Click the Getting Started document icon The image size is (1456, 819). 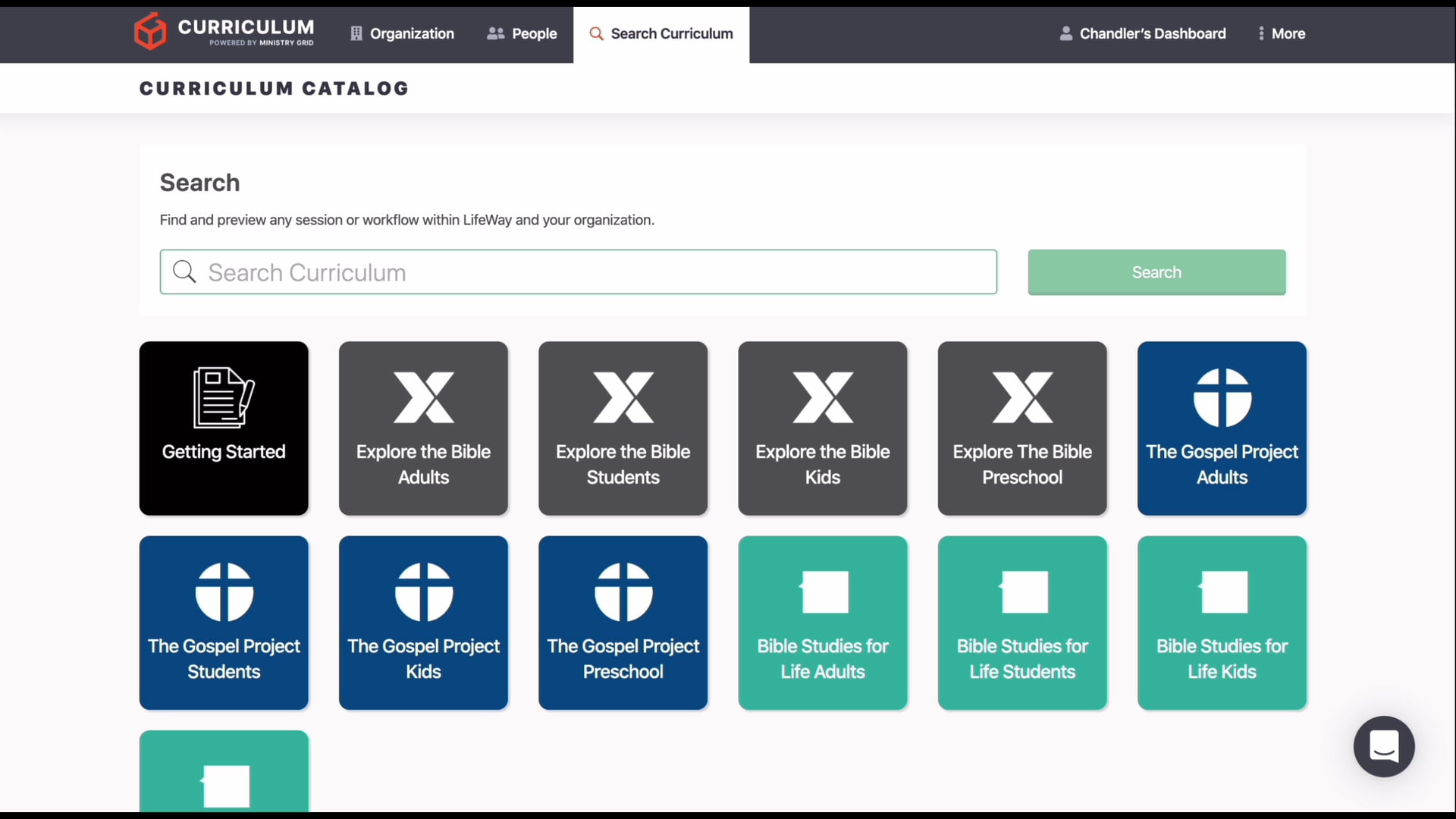[224, 397]
